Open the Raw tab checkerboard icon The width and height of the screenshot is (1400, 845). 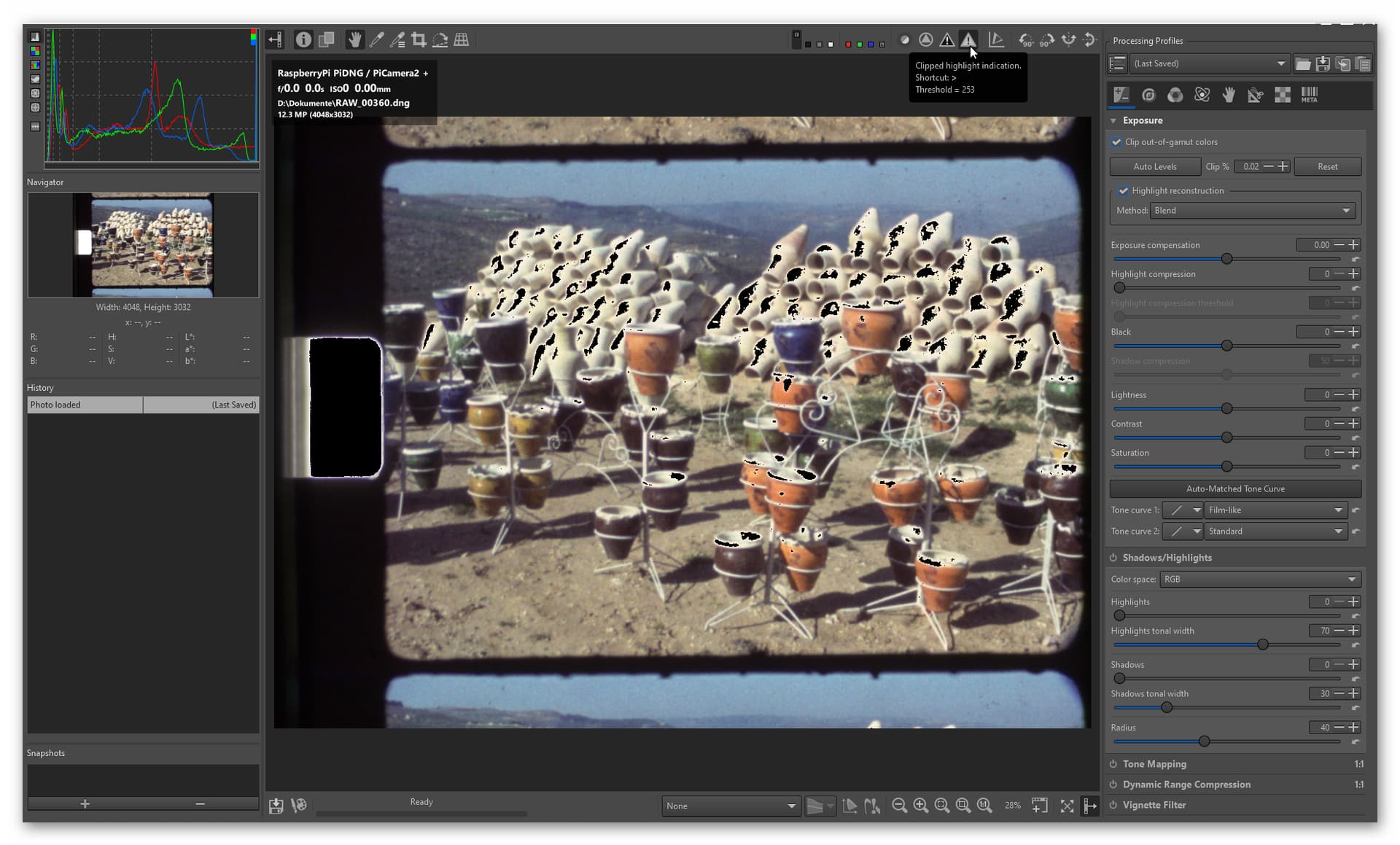pos(1282,95)
